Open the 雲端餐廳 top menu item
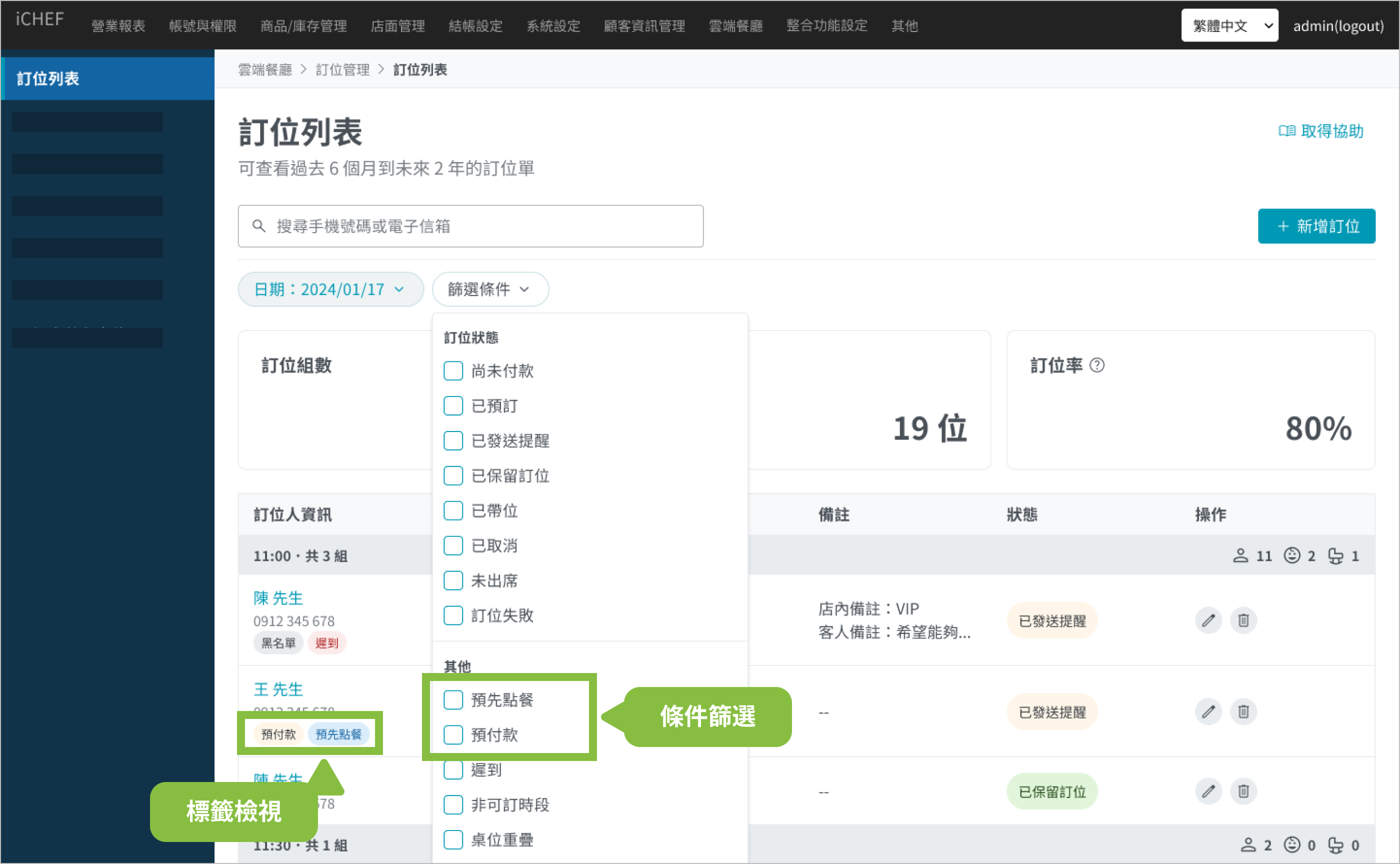Viewport: 1400px width, 864px height. pyautogui.click(x=735, y=25)
